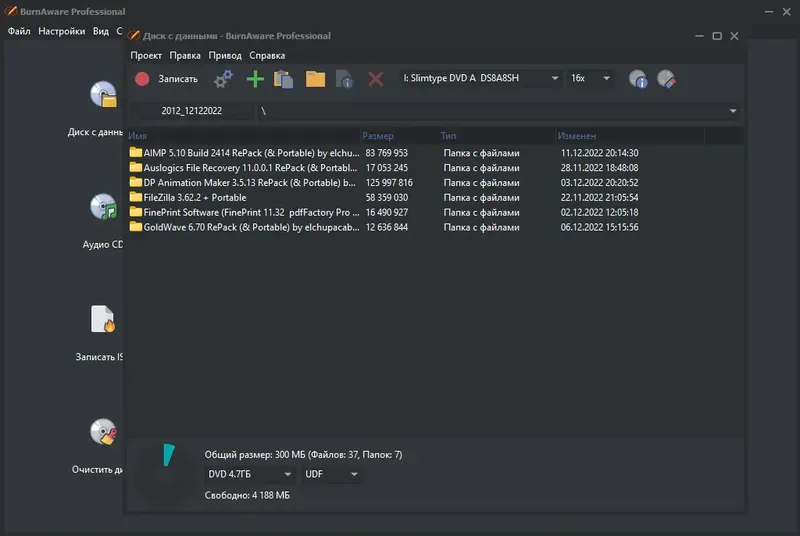Open the Вид menu in main window

coord(101,31)
